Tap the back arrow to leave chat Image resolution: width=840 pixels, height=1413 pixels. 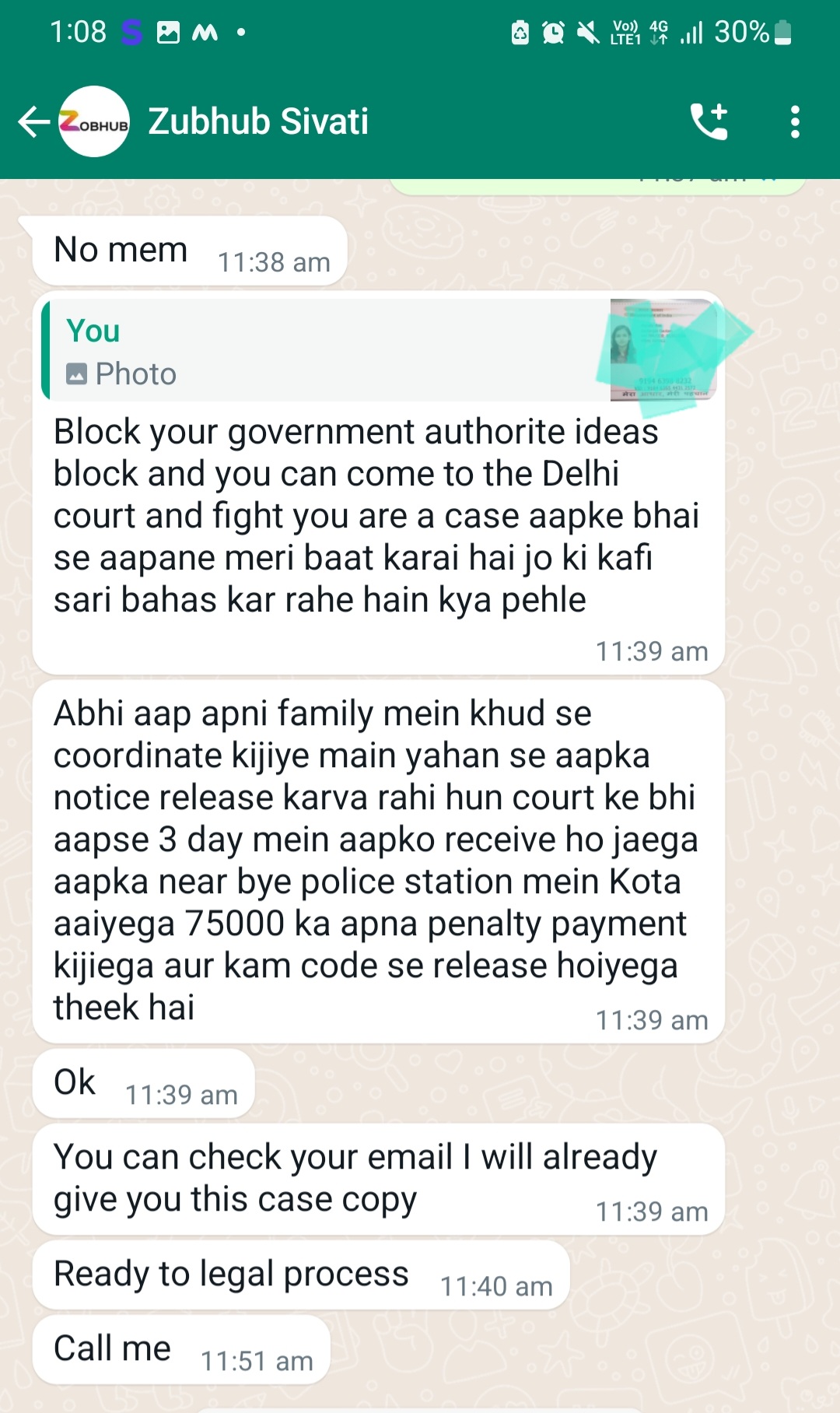[x=33, y=122]
